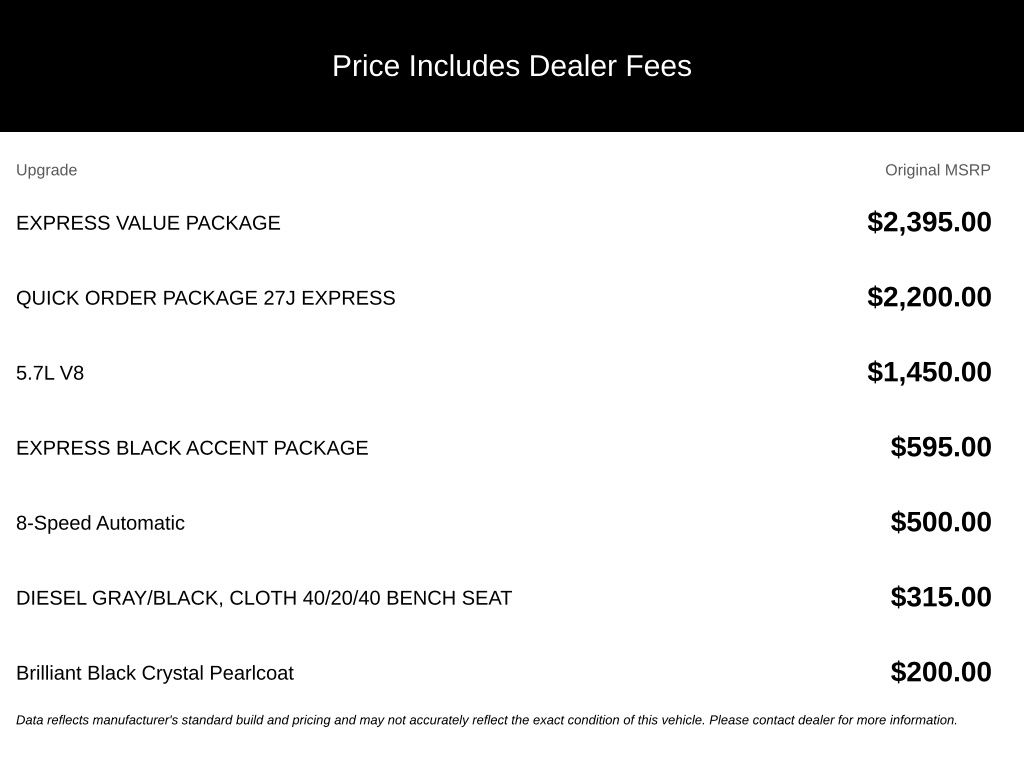
Task: Select the 5.7L V8 upgrade entry
Action: click(50, 373)
